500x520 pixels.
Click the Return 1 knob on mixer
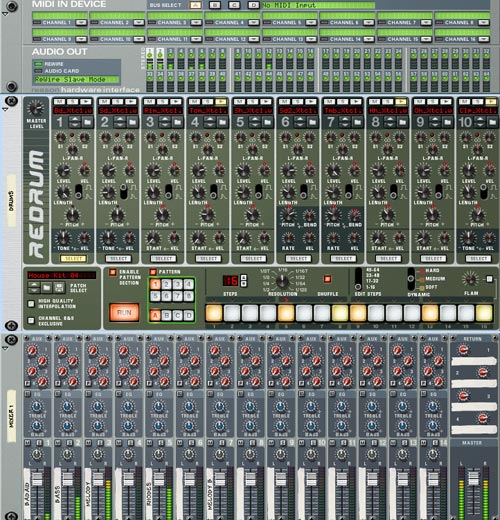tap(463, 350)
